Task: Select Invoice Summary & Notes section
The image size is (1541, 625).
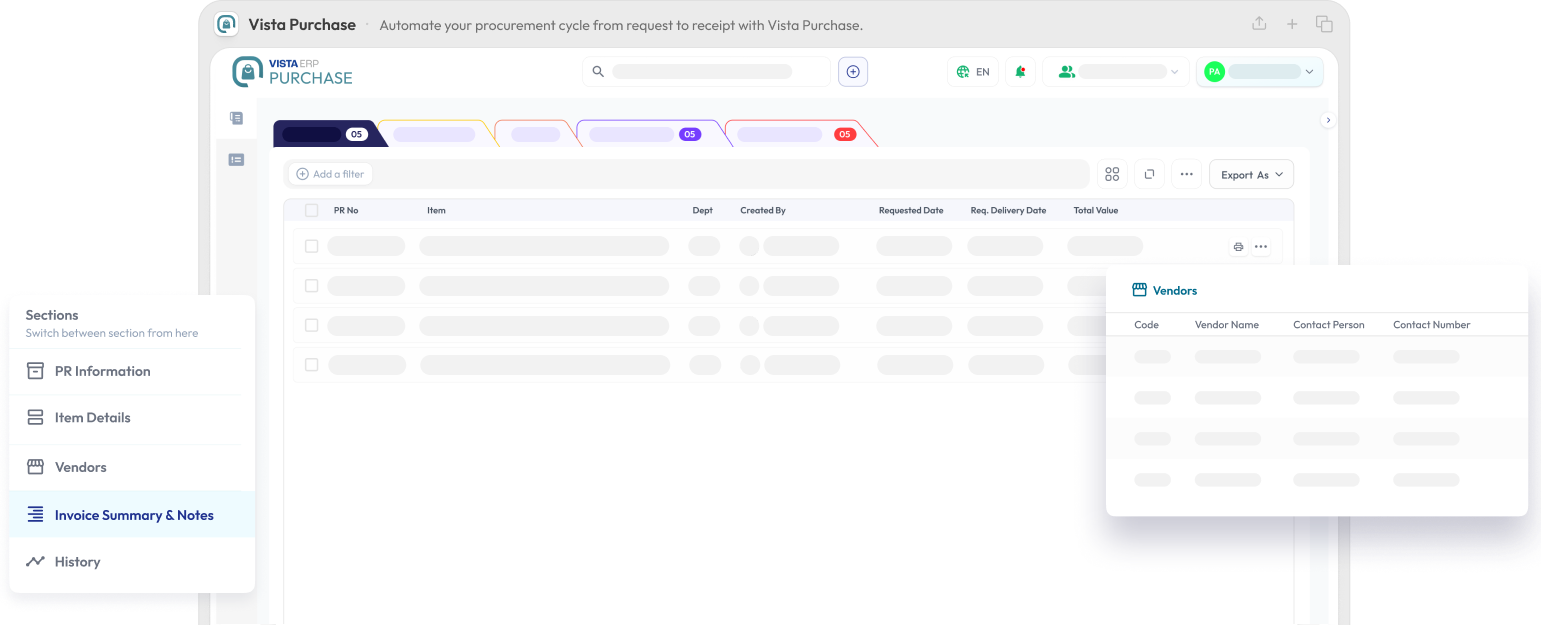Action: point(133,515)
